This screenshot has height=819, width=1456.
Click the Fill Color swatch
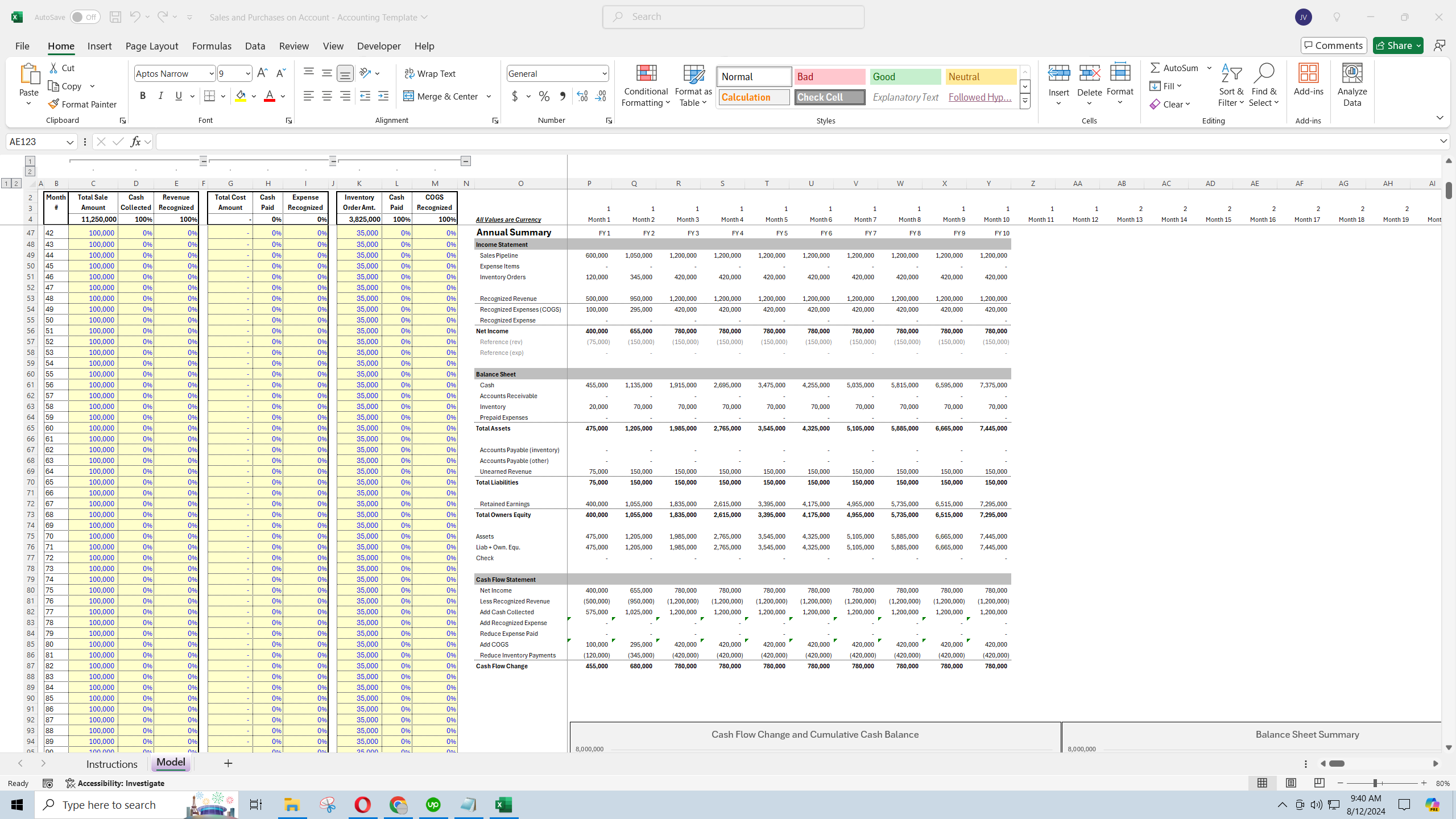pos(241,96)
